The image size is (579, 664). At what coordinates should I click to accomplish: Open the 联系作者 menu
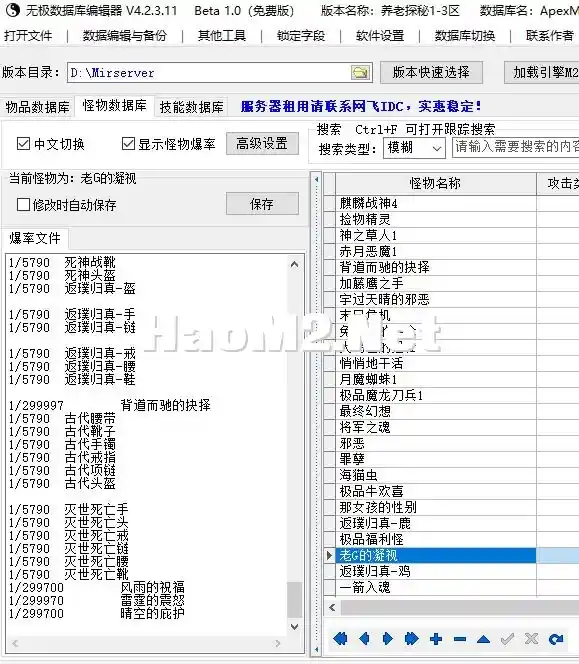click(x=550, y=36)
